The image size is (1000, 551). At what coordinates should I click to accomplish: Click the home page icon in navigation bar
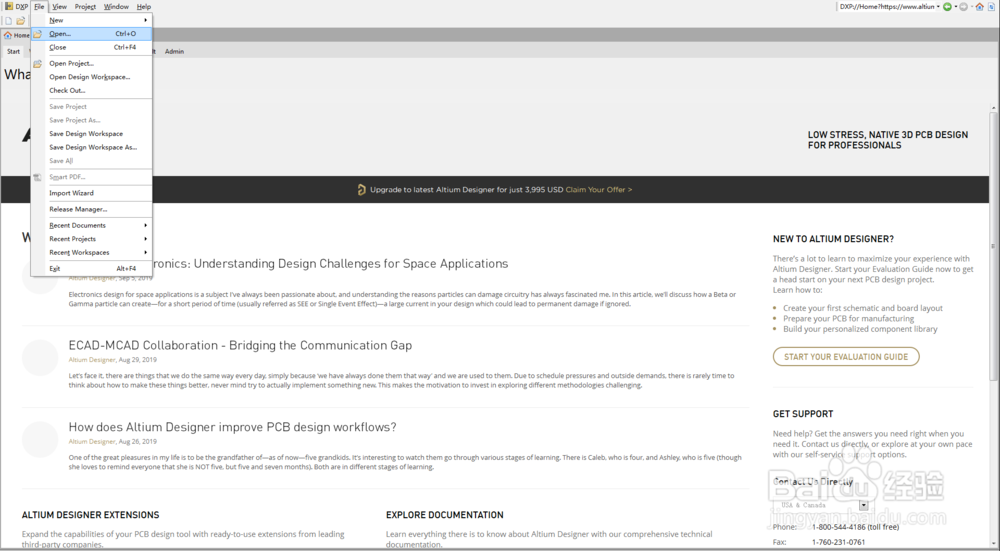coord(980,6)
